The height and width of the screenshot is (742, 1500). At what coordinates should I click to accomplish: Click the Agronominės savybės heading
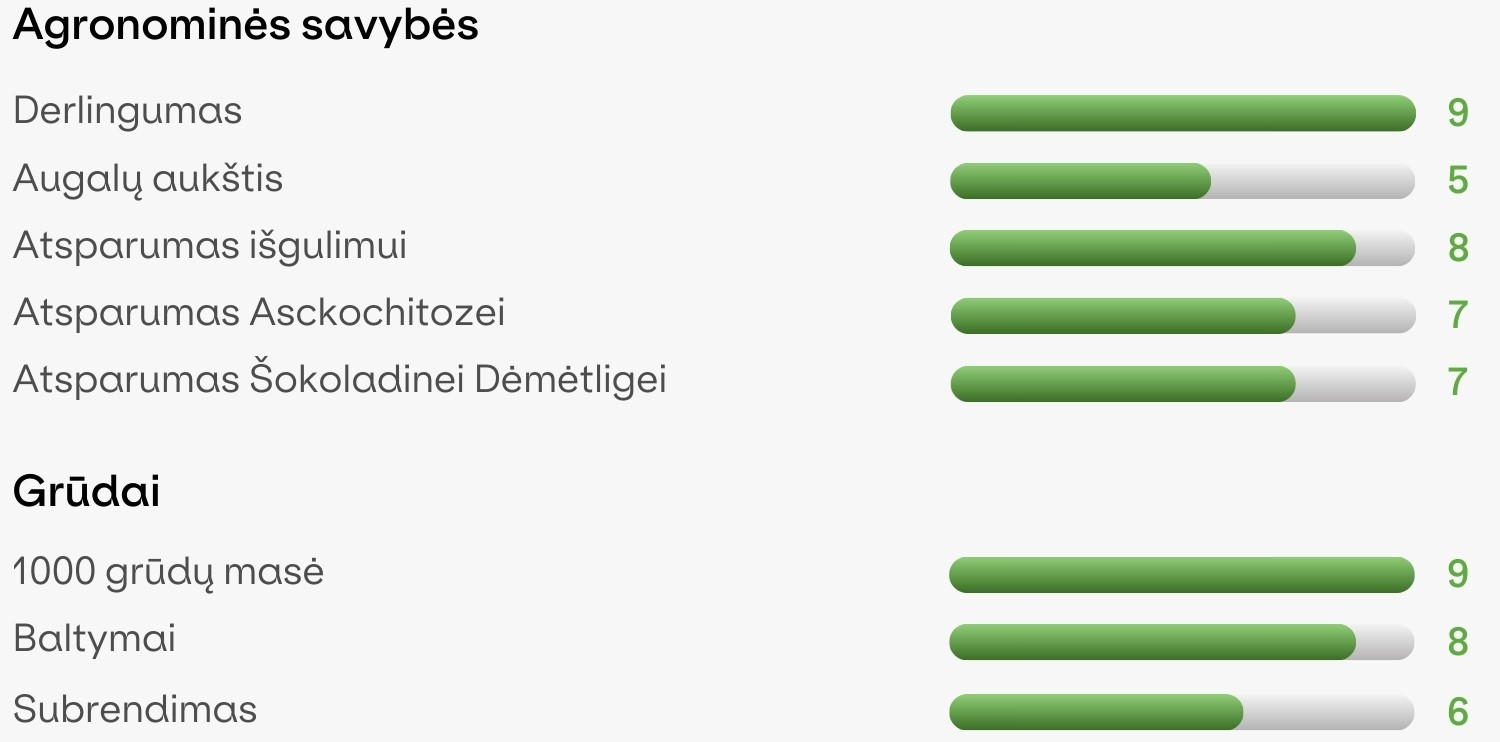(x=246, y=26)
